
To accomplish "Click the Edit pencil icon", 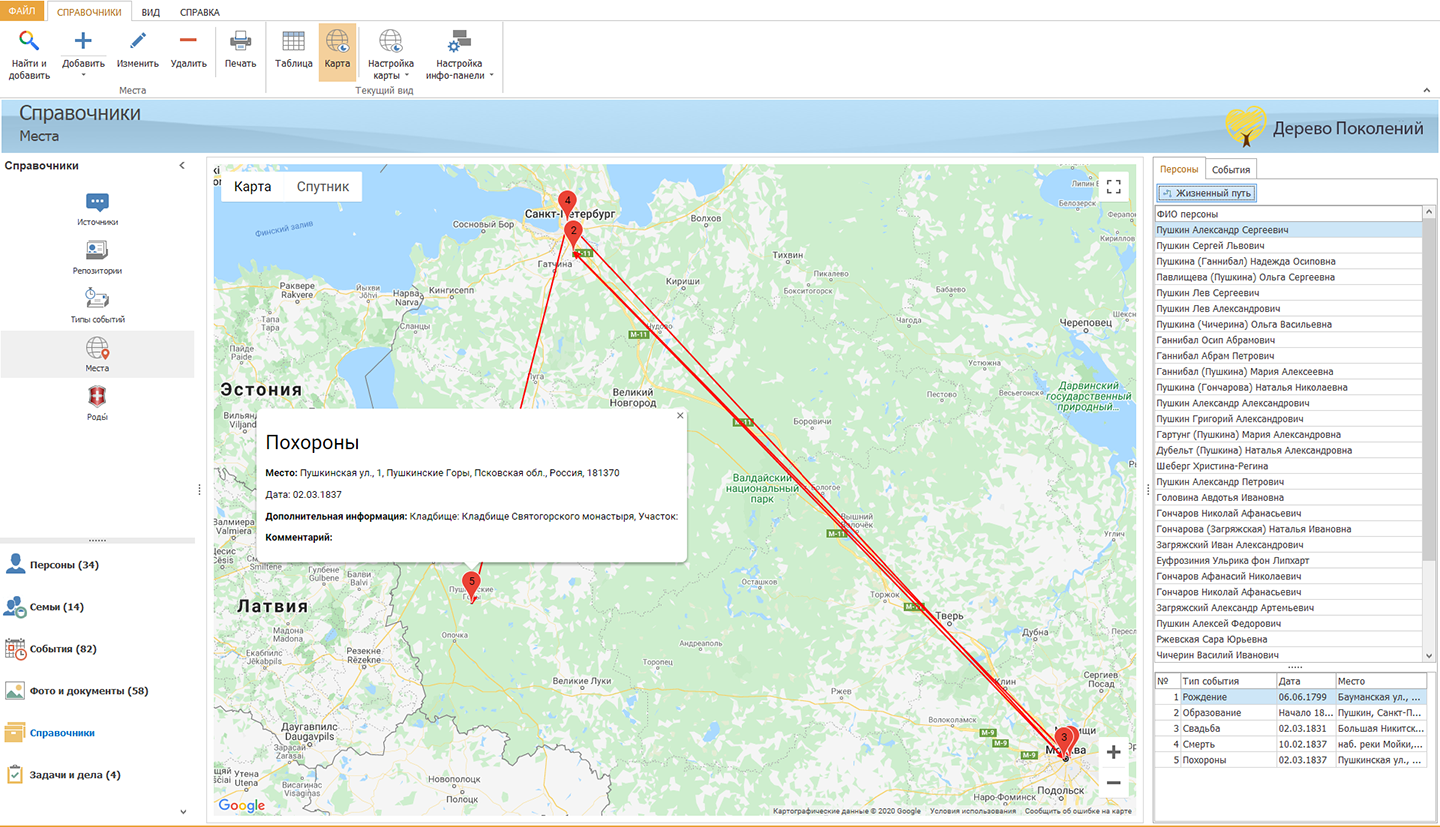I will pos(137,41).
